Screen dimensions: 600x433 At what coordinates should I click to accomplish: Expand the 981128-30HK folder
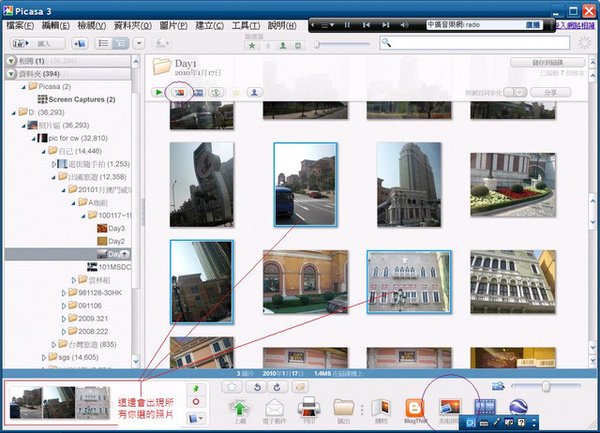(x=64, y=293)
